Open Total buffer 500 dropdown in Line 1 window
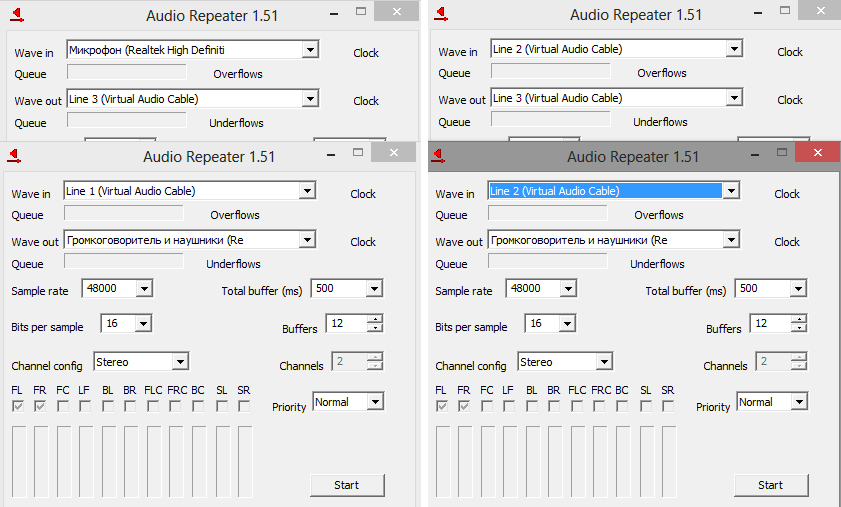841x507 pixels. point(374,289)
